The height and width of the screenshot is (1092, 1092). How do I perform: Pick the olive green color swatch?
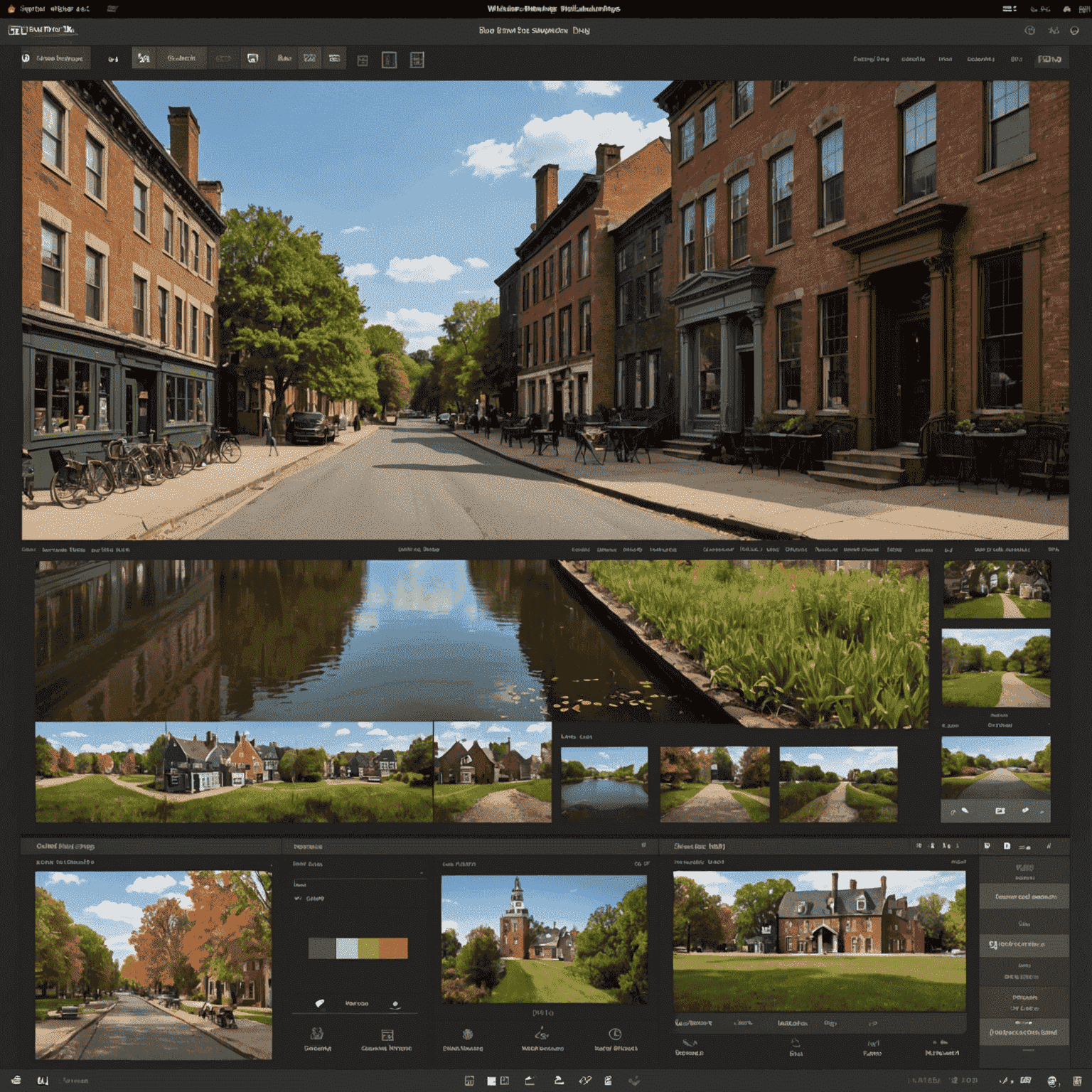click(369, 948)
